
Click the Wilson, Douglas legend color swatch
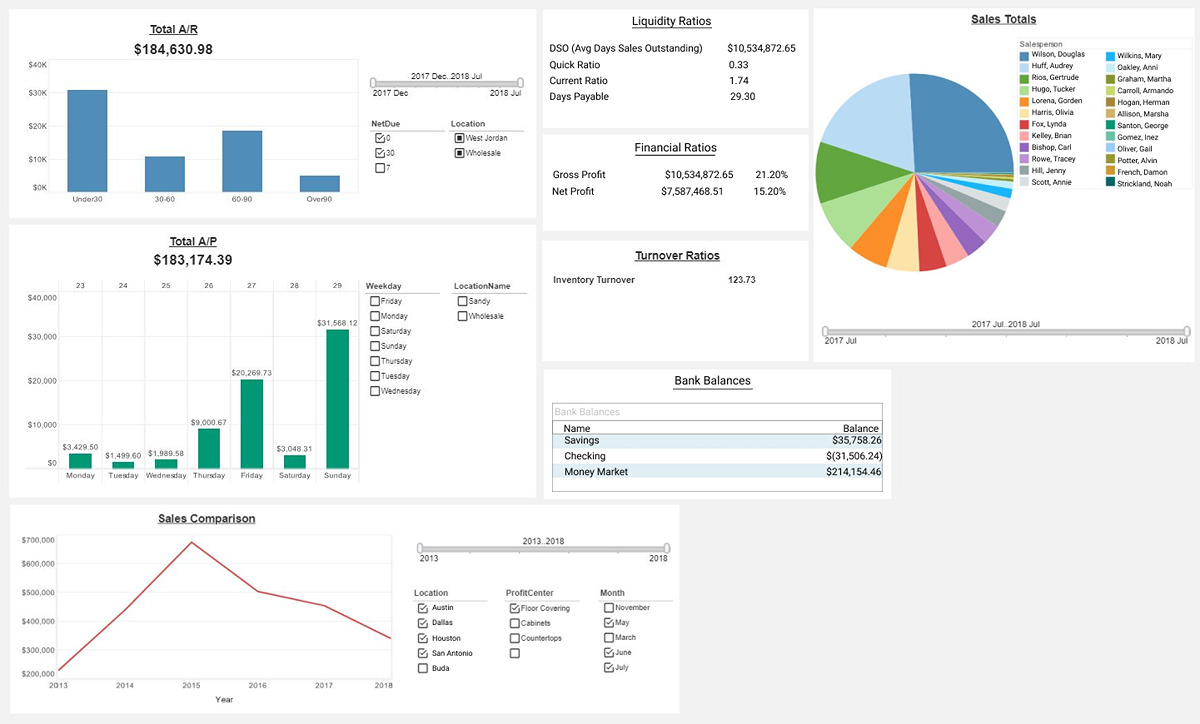(x=1024, y=54)
